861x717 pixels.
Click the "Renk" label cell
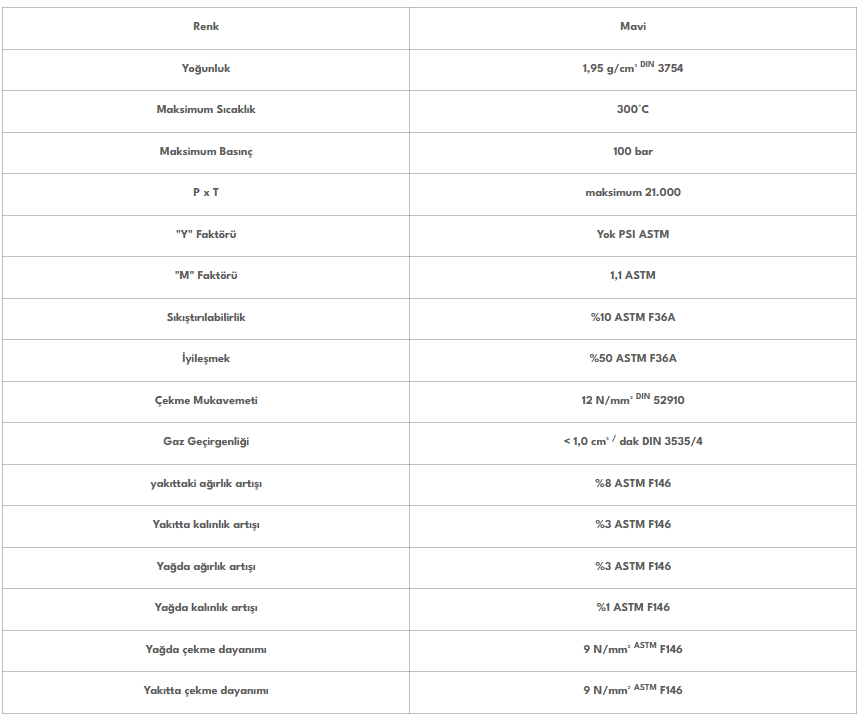tap(206, 27)
